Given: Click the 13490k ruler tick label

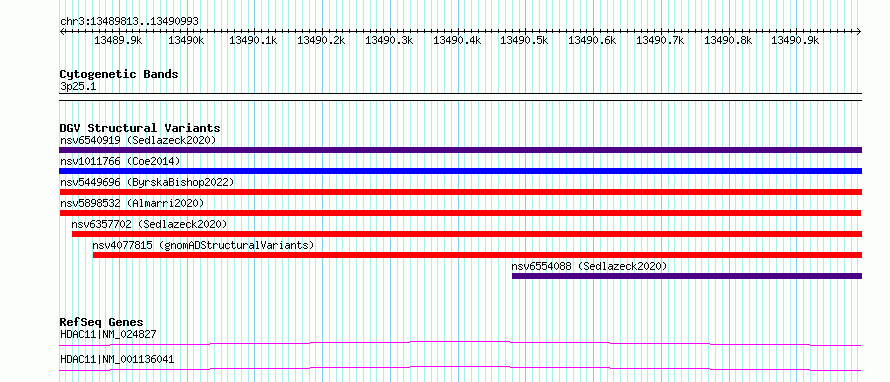Looking at the screenshot, I should point(186,40).
